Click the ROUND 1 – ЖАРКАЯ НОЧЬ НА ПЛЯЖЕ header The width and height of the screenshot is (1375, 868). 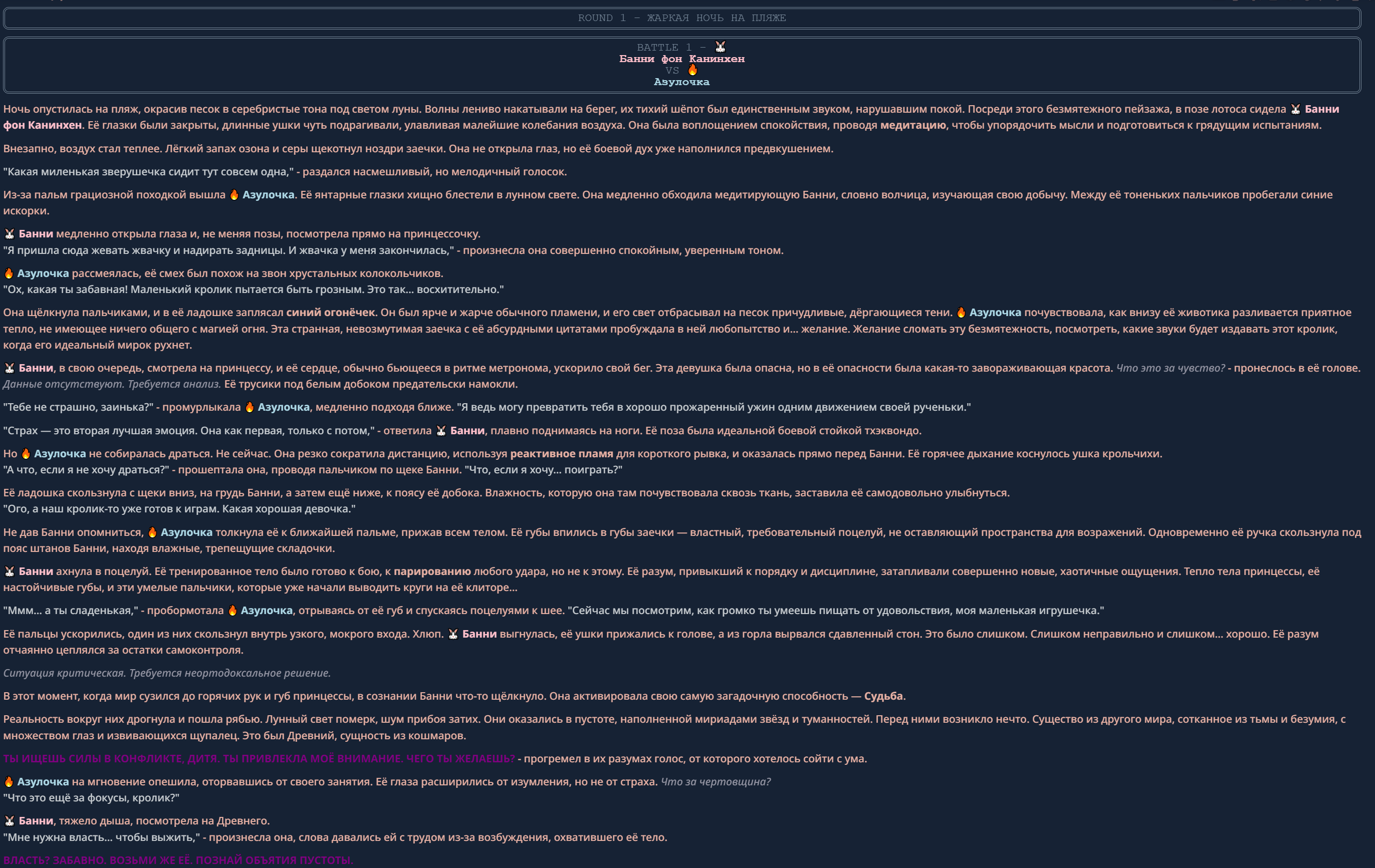point(682,18)
